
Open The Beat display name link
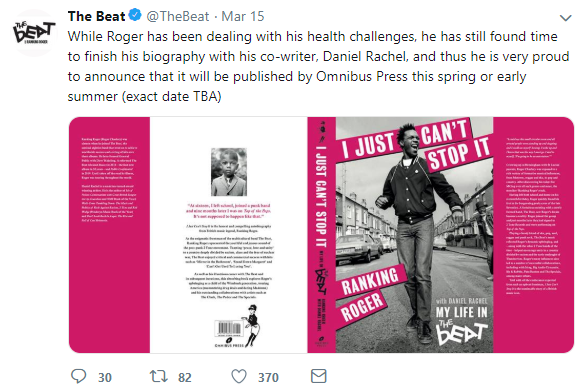[96, 16]
